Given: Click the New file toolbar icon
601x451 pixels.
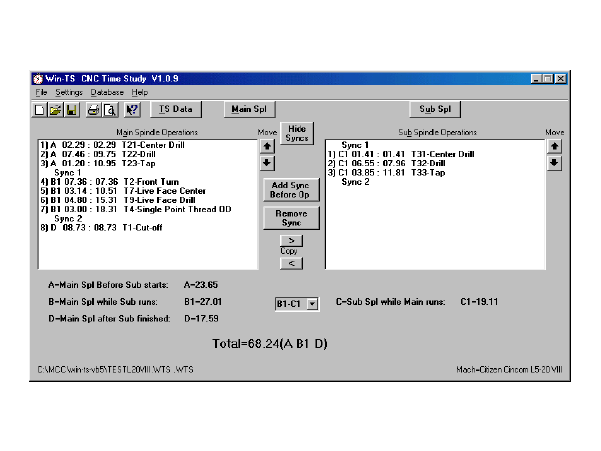Looking at the screenshot, I should [39, 109].
